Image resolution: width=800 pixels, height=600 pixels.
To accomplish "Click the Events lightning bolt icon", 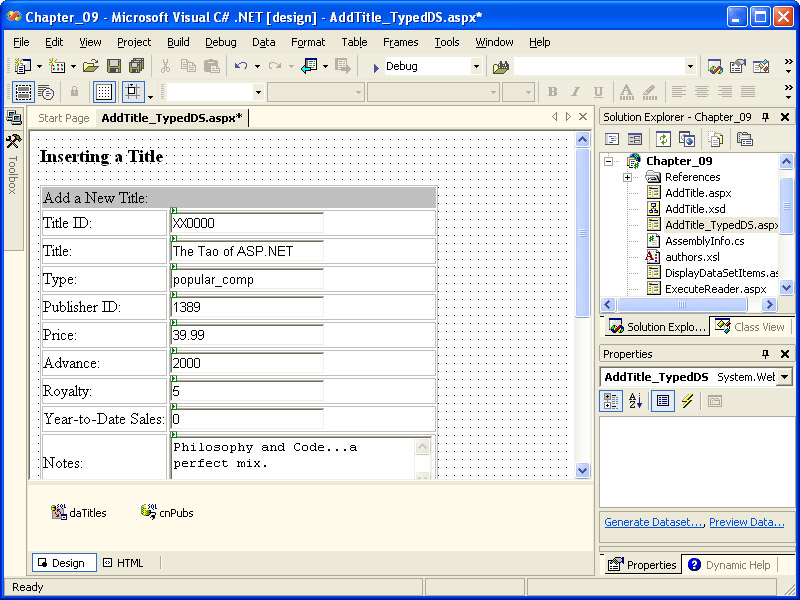I will [x=687, y=401].
